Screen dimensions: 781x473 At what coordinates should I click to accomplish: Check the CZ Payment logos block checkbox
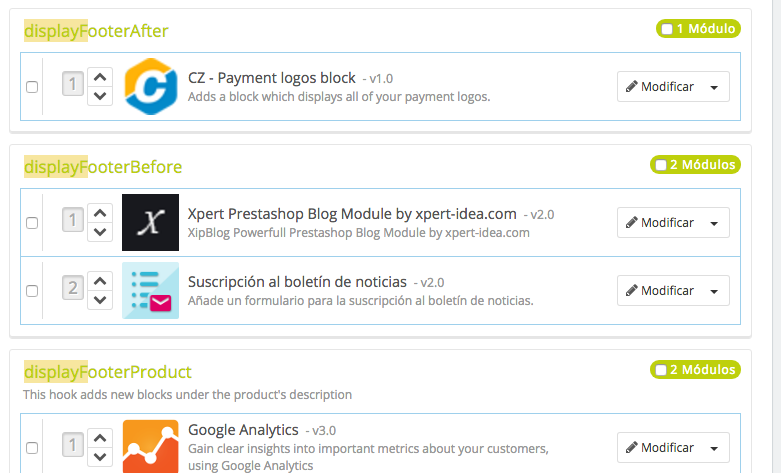[32, 87]
